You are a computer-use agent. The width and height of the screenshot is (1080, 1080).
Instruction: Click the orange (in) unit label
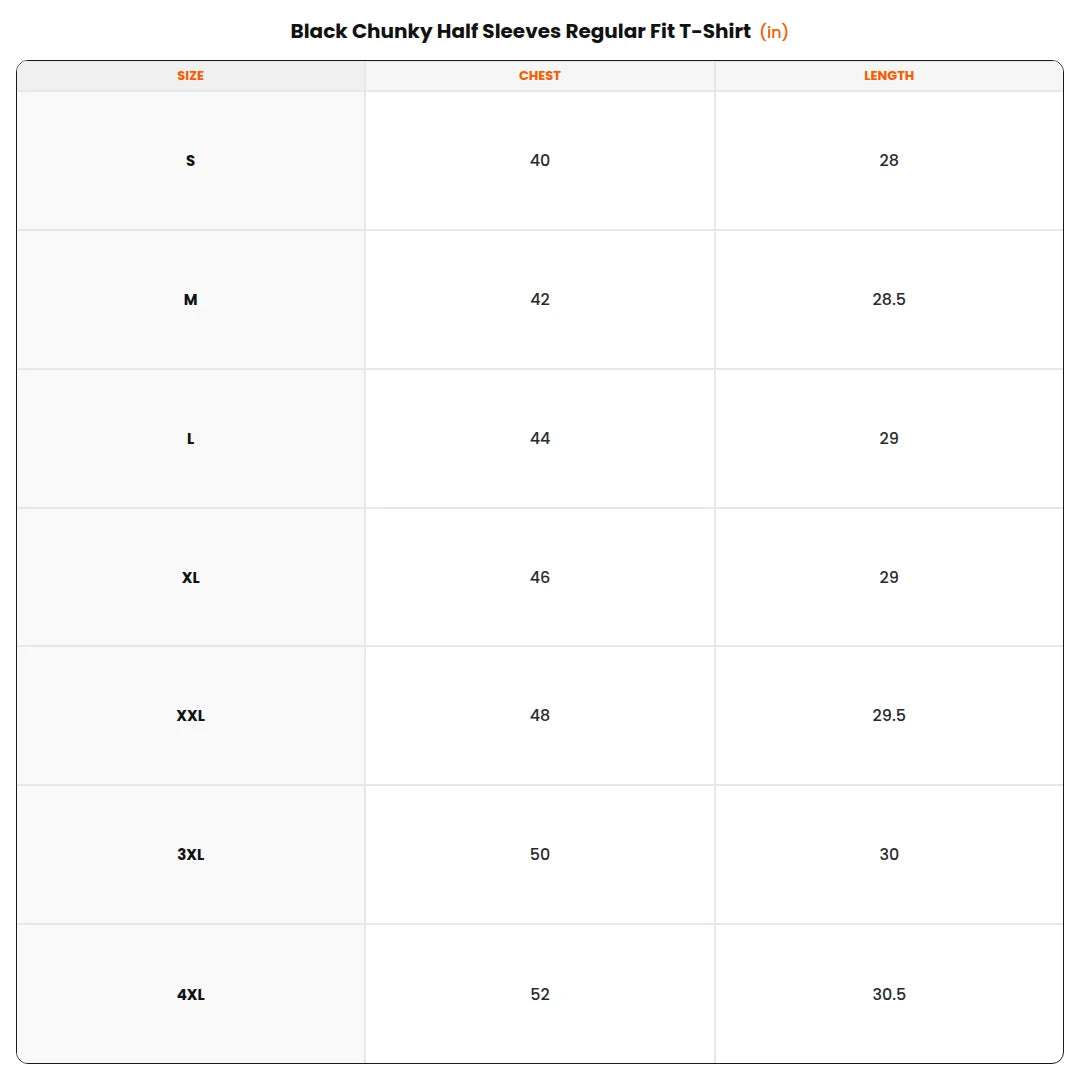(773, 32)
